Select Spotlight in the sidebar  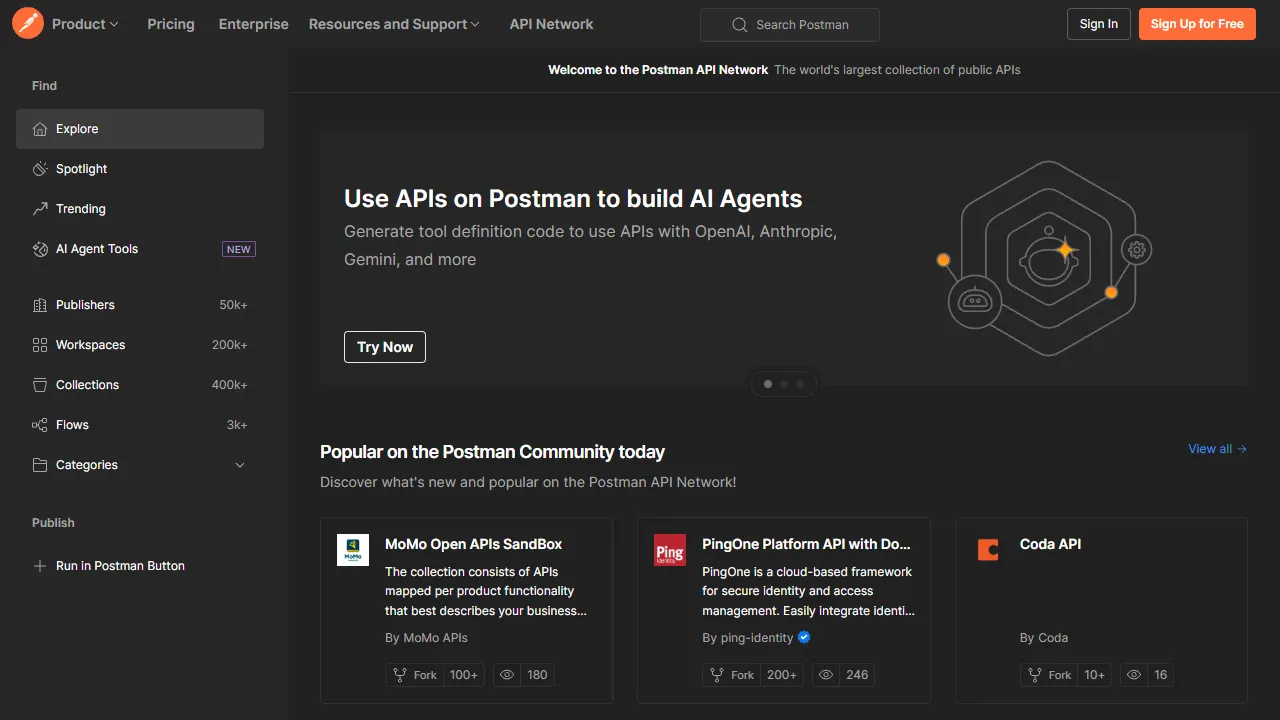pyautogui.click(x=140, y=169)
